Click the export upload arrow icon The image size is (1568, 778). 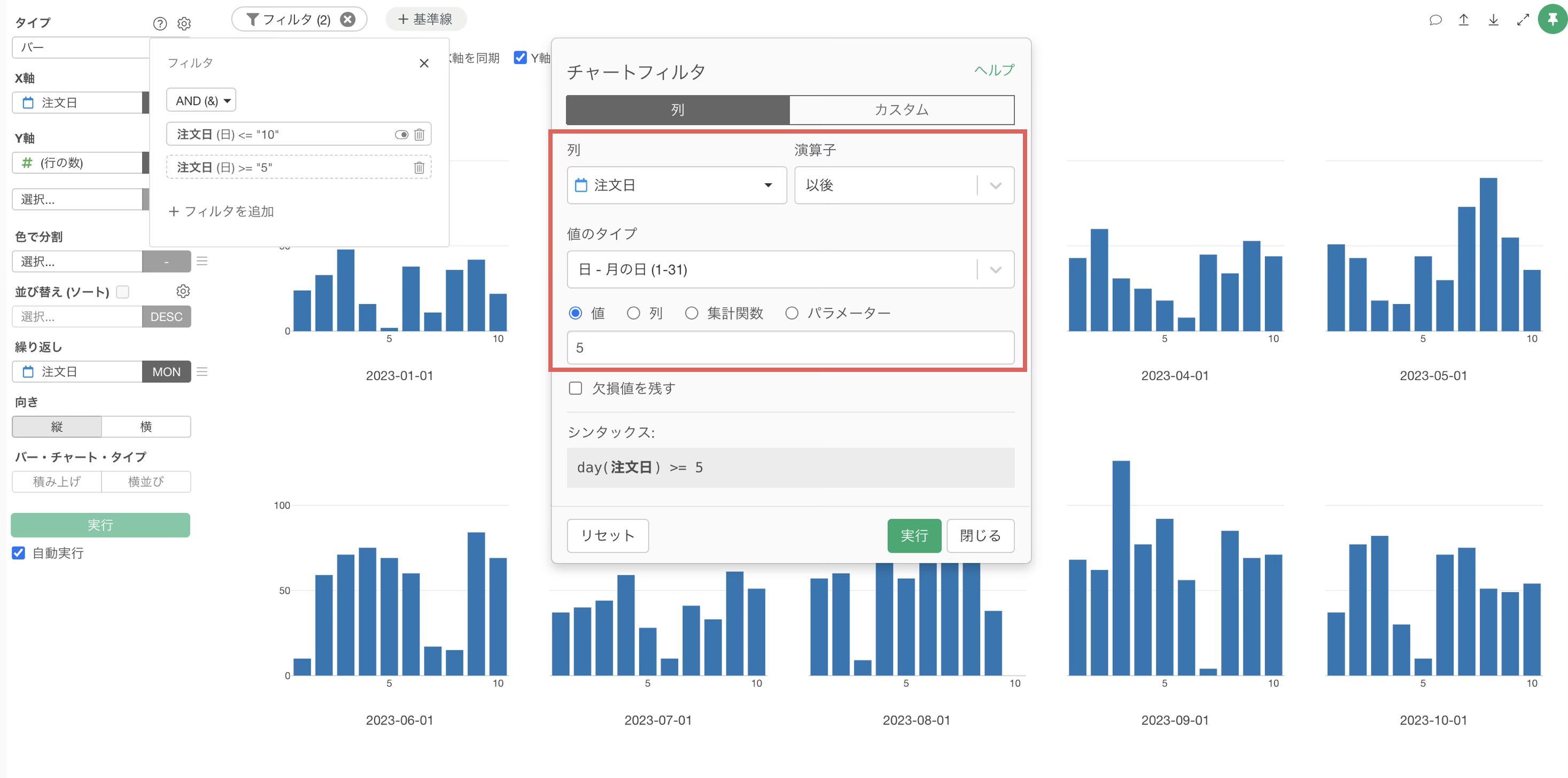point(1463,20)
